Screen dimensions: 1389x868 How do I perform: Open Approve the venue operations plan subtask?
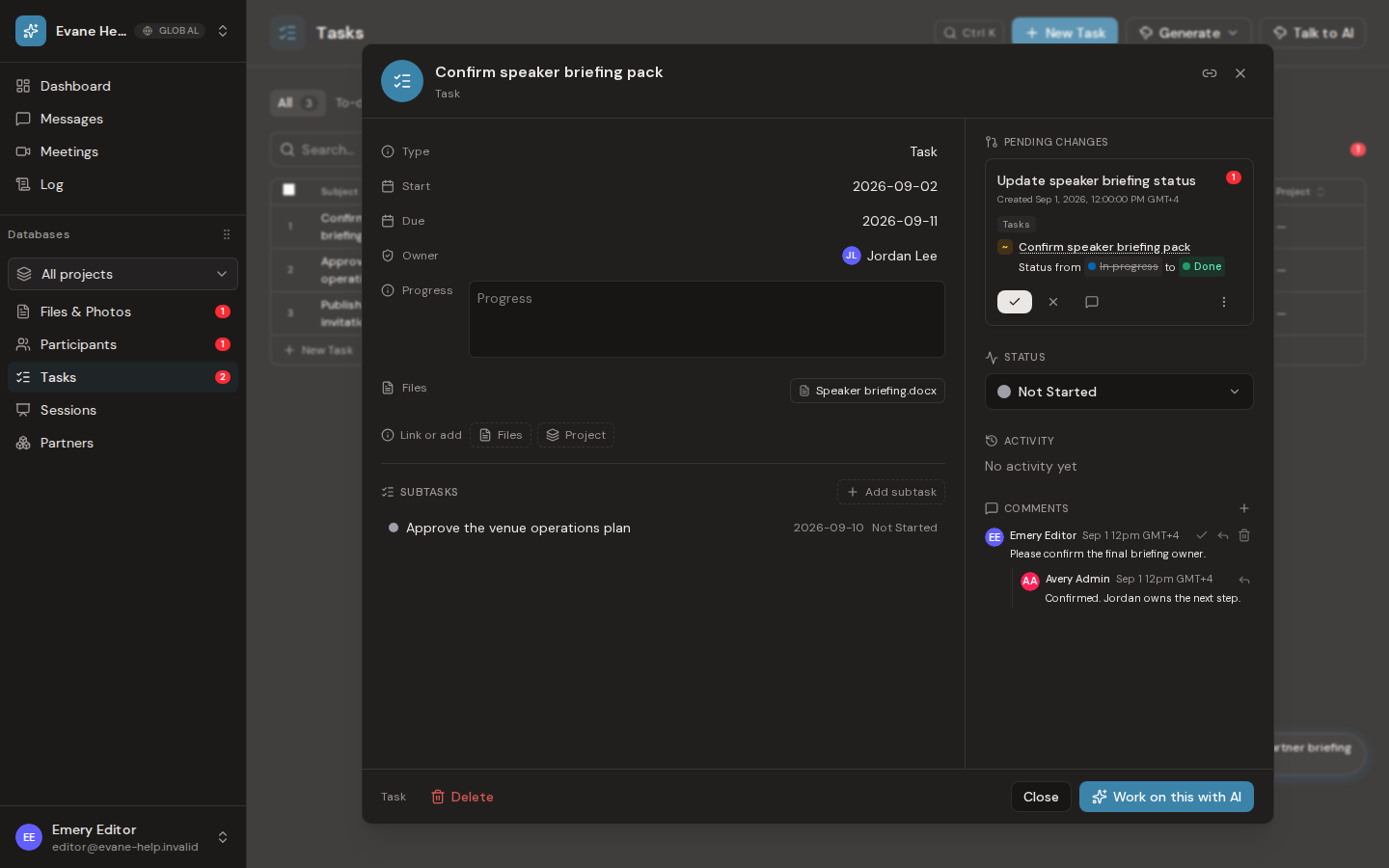(518, 528)
